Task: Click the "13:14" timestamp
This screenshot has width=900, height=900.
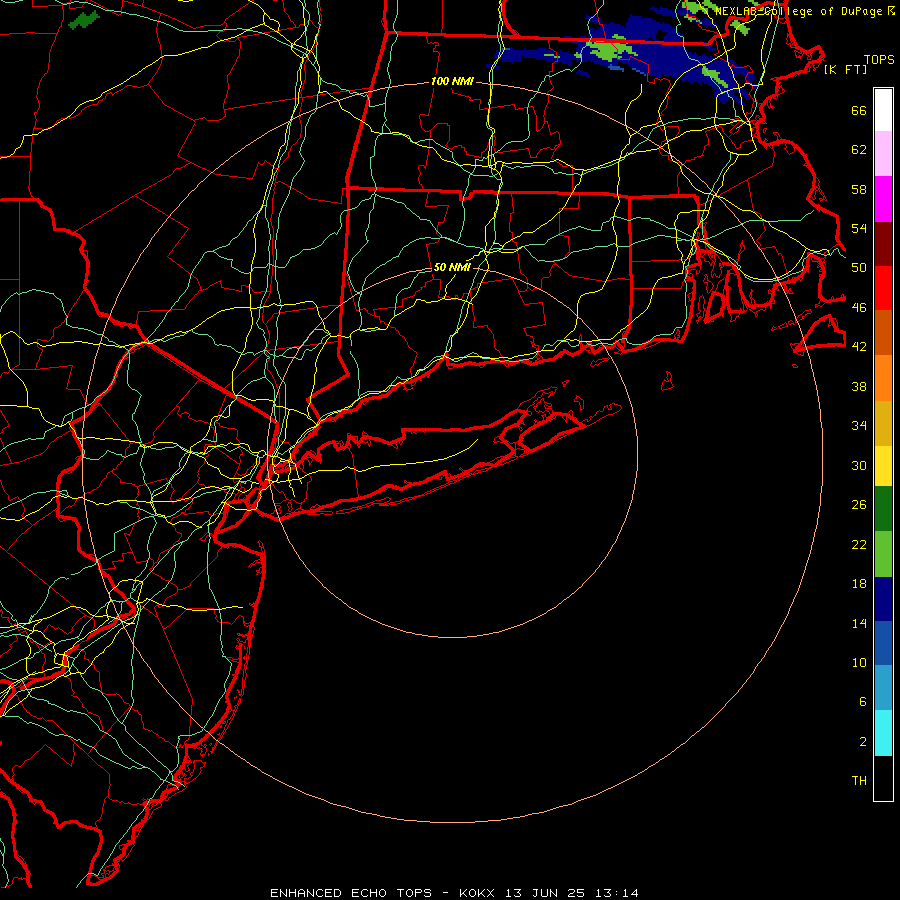Action: 617,893
